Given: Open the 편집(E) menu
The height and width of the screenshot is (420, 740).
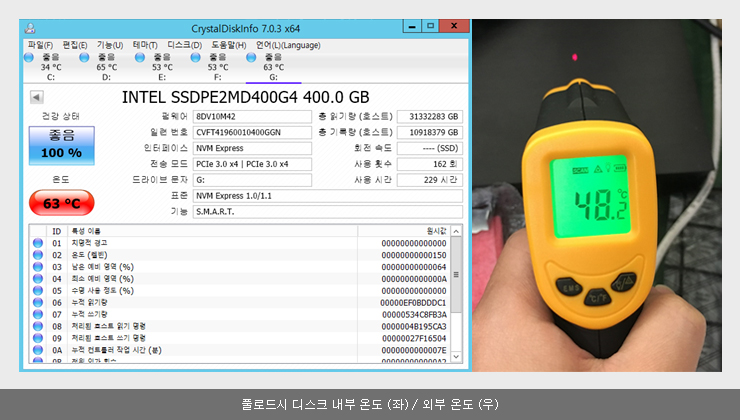Looking at the screenshot, I should (75, 45).
